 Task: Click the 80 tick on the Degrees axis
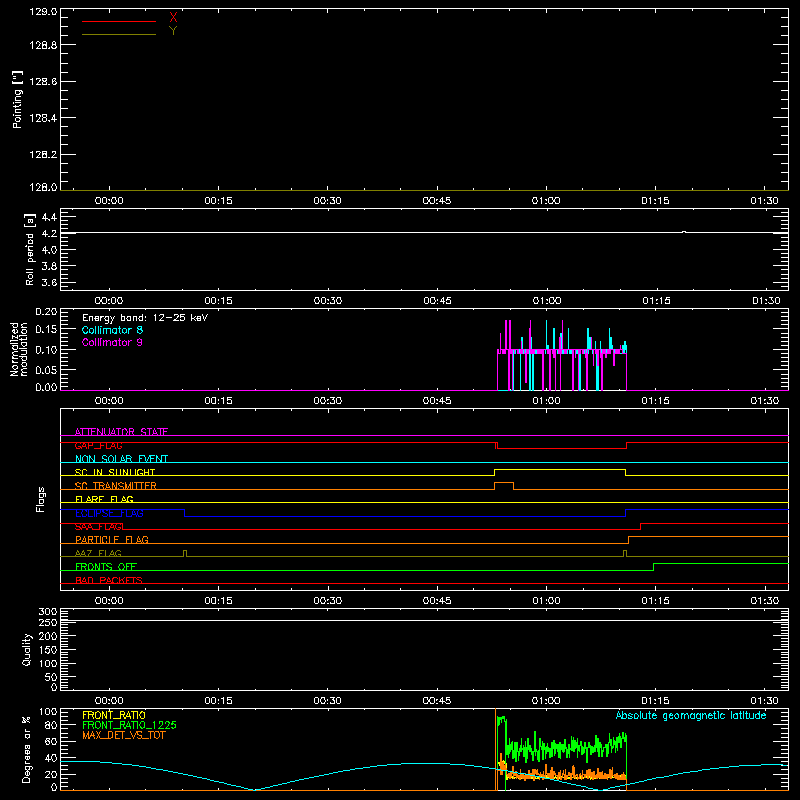coord(51,725)
